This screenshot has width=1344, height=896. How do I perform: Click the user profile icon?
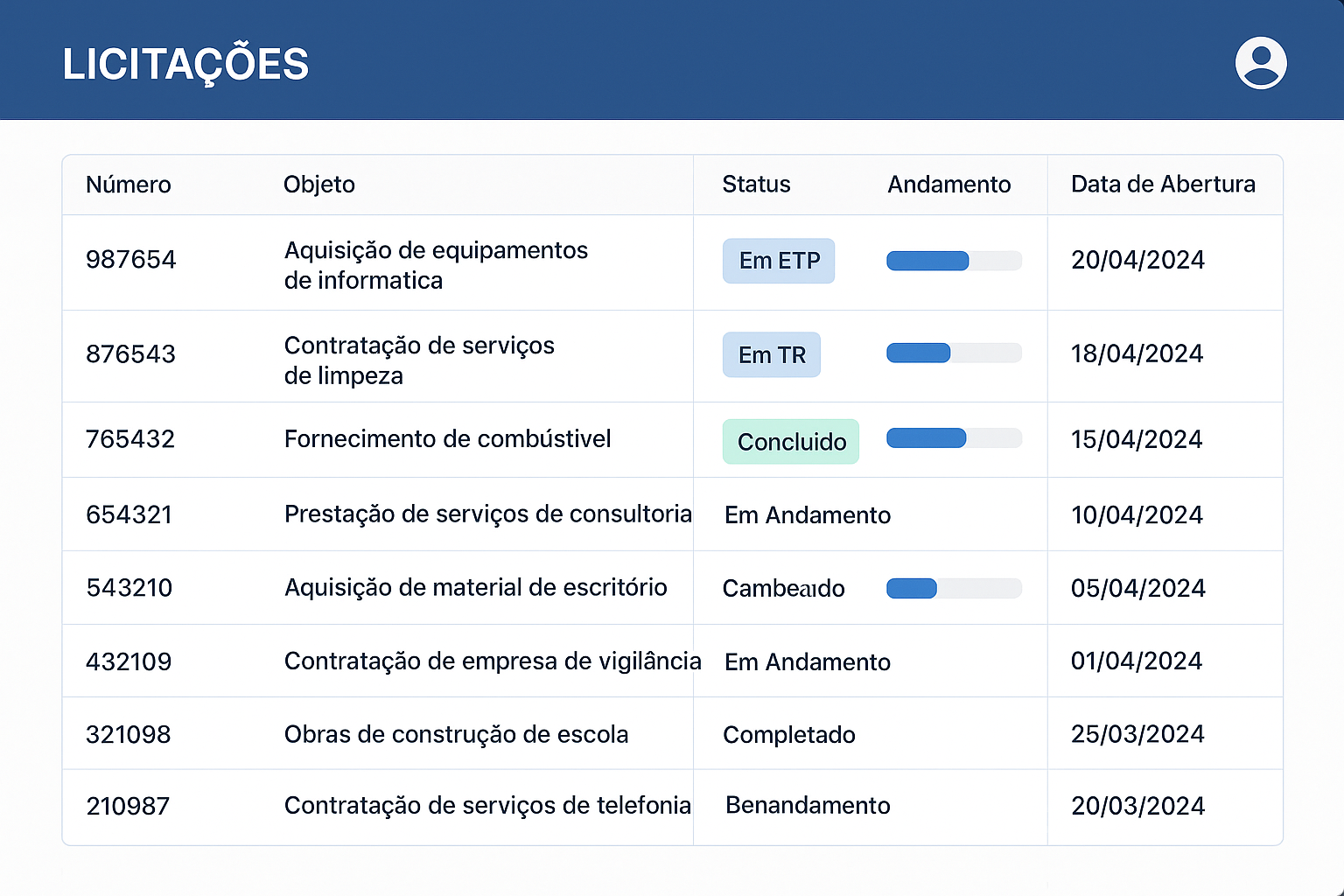click(1260, 61)
